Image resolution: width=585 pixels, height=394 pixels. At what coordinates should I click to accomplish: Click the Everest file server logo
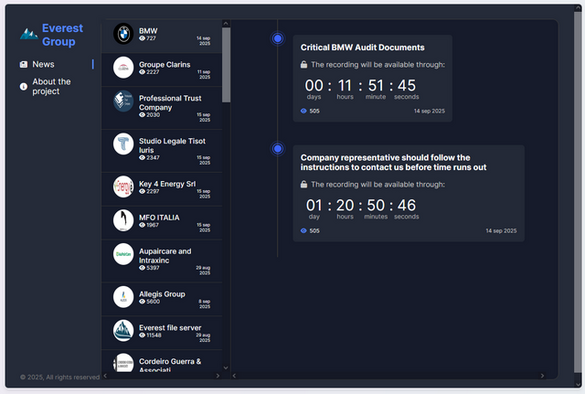point(123,331)
